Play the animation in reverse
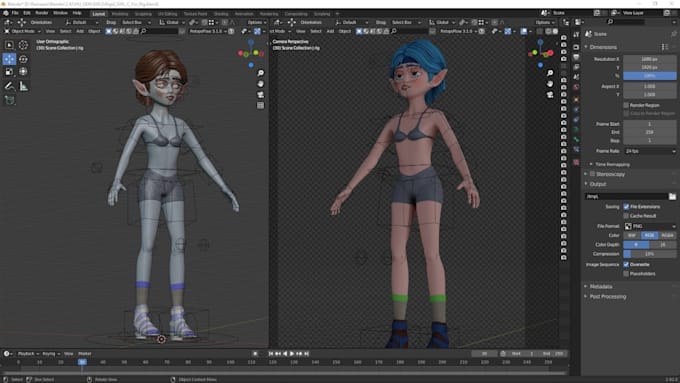This screenshot has height=383, width=680. pos(285,354)
